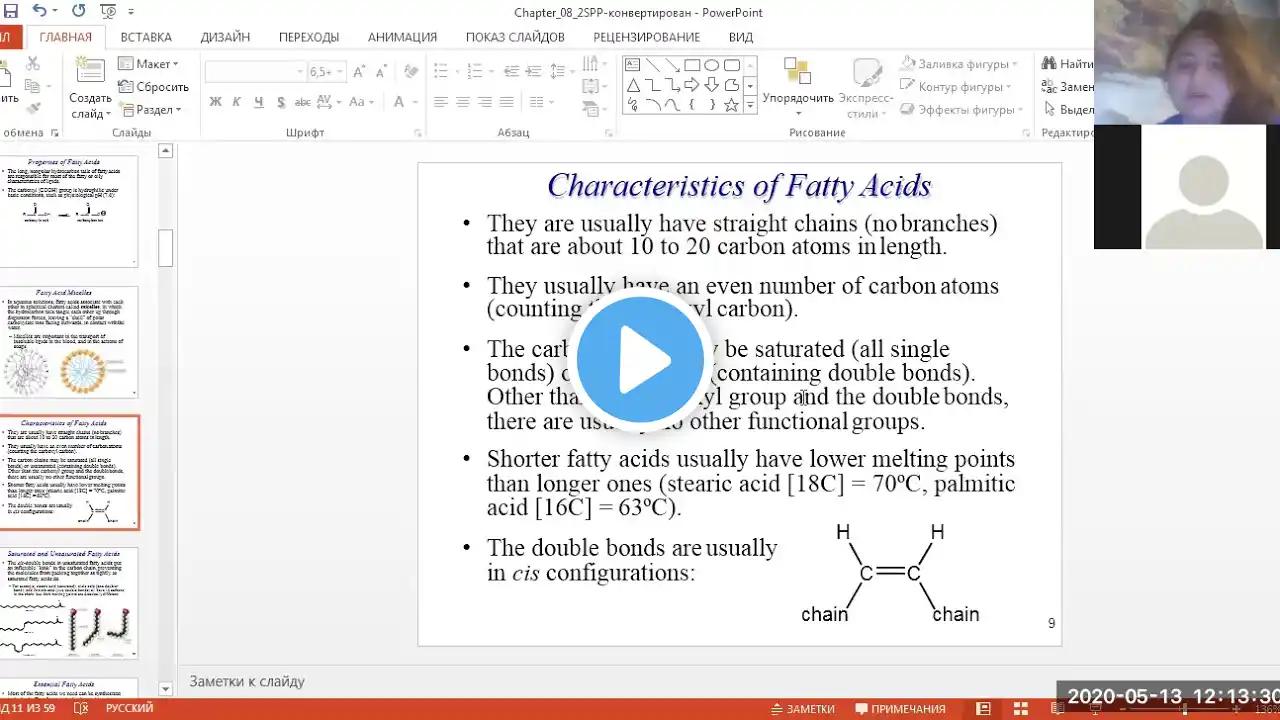Click the cut scissors icon
This screenshot has height=720, width=1280.
[x=32, y=63]
